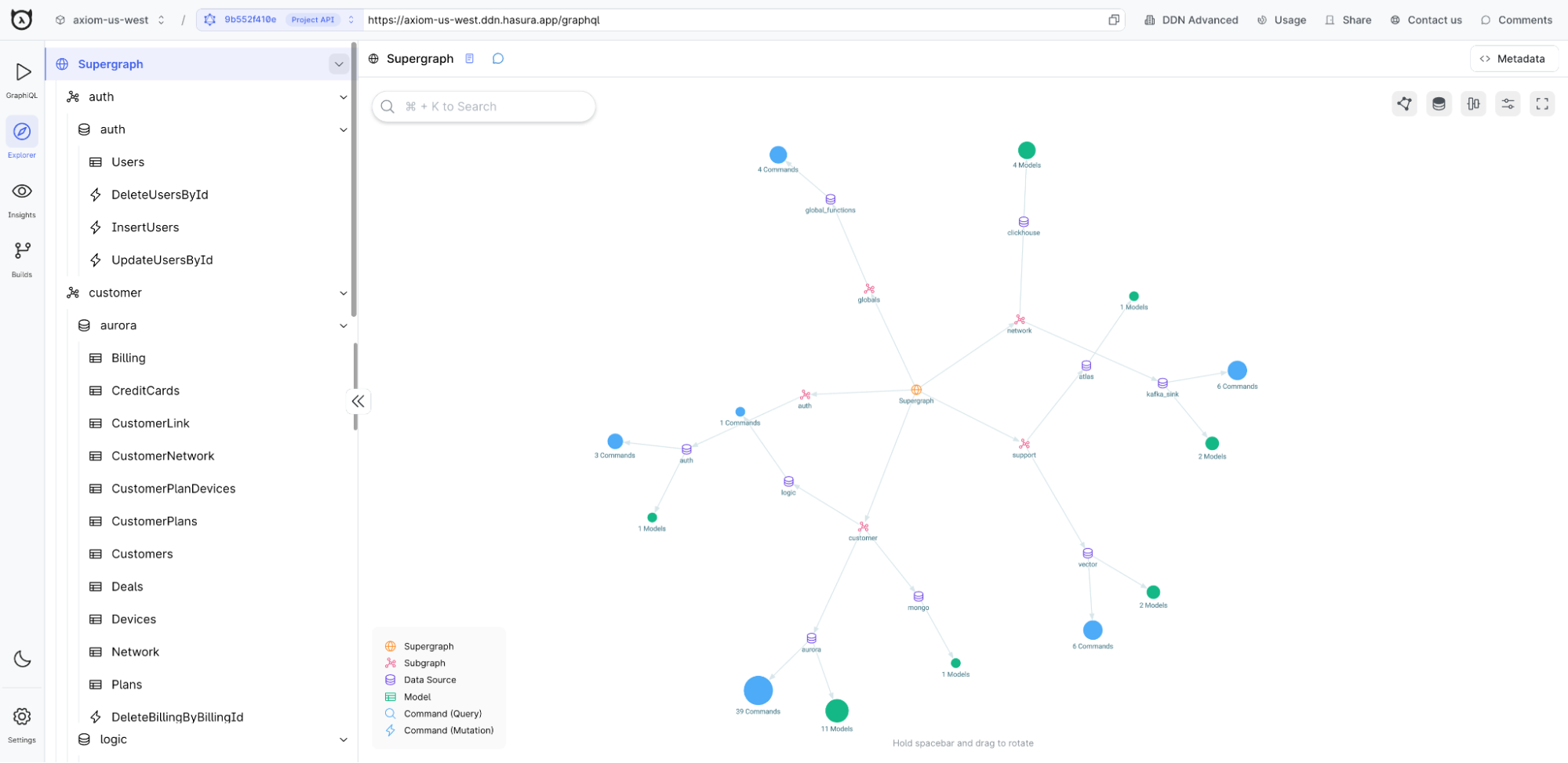Click the 11 Models green node
This screenshot has height=763, width=1568.
[837, 711]
